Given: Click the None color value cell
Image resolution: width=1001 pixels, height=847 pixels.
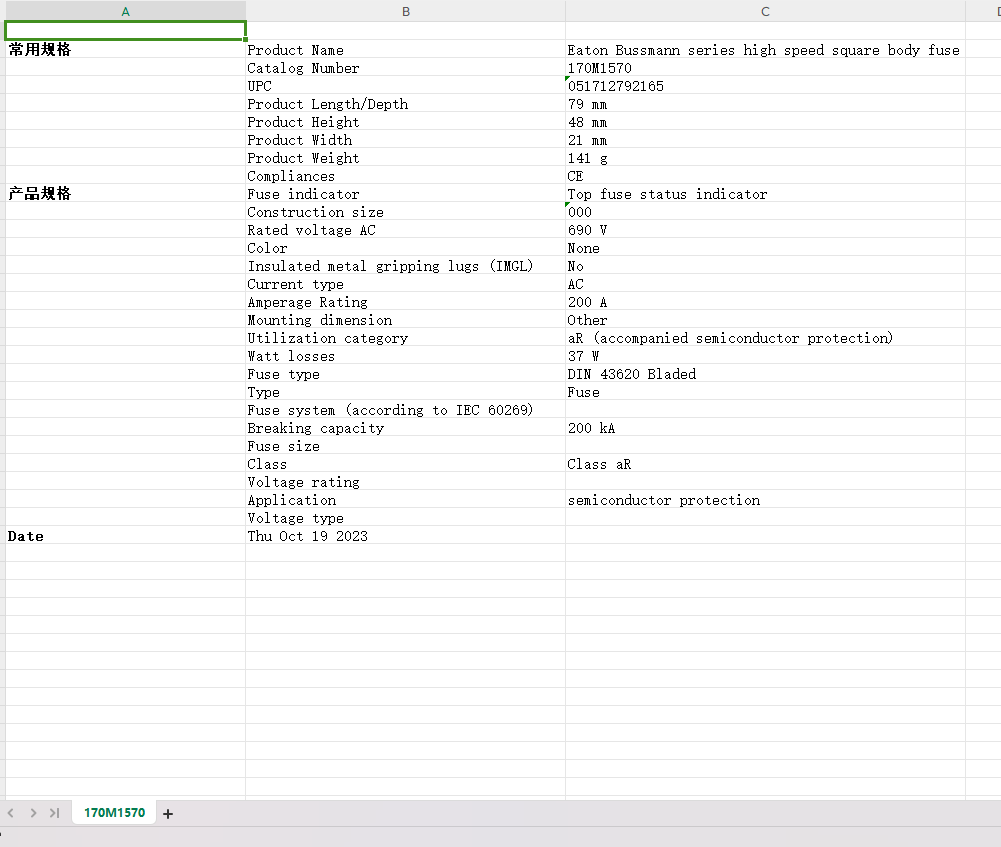Looking at the screenshot, I should 765,248.
